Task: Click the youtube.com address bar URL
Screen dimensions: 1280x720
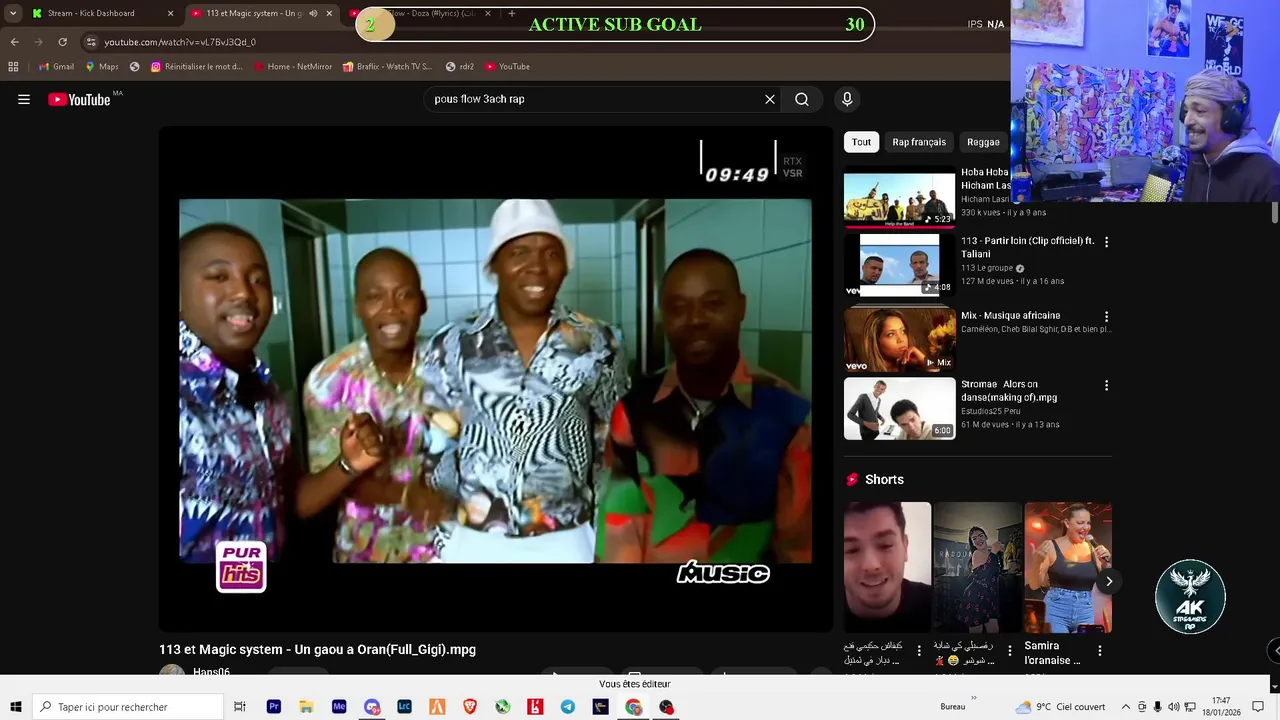Action: coord(180,42)
